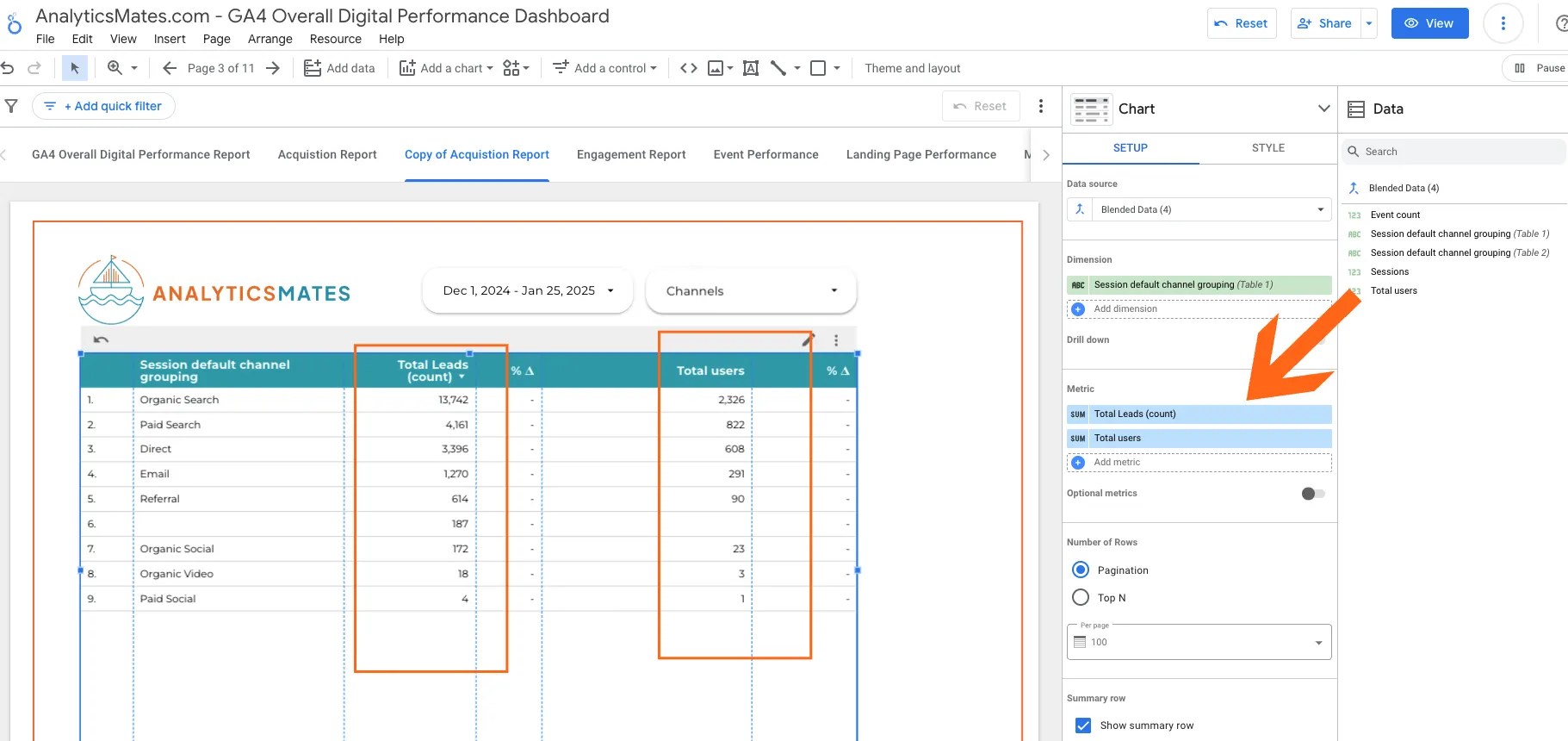The image size is (1568, 741).
Task: Click the pencil edit icon on the table
Action: tap(808, 339)
